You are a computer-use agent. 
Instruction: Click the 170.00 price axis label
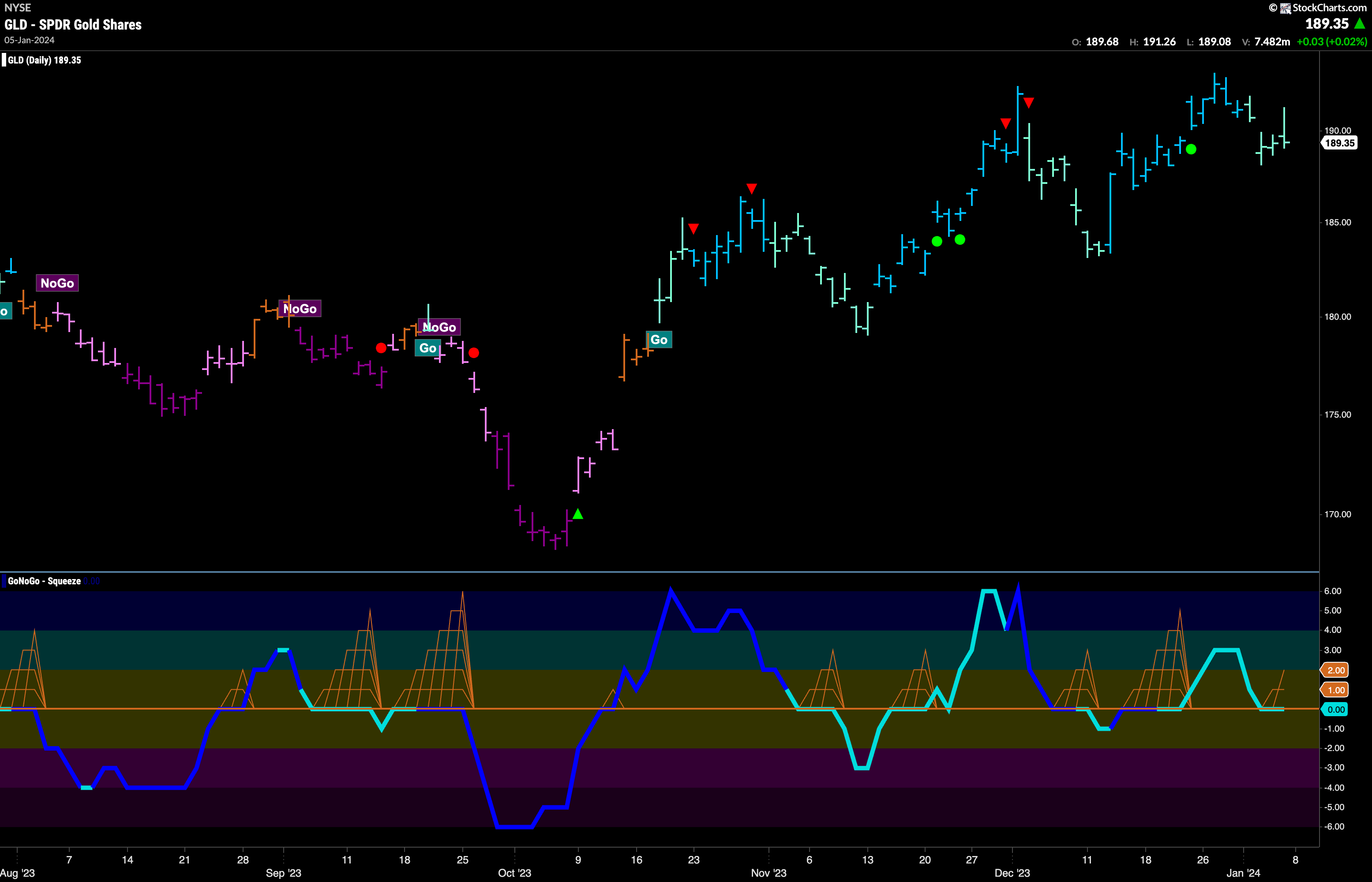coord(1338,514)
